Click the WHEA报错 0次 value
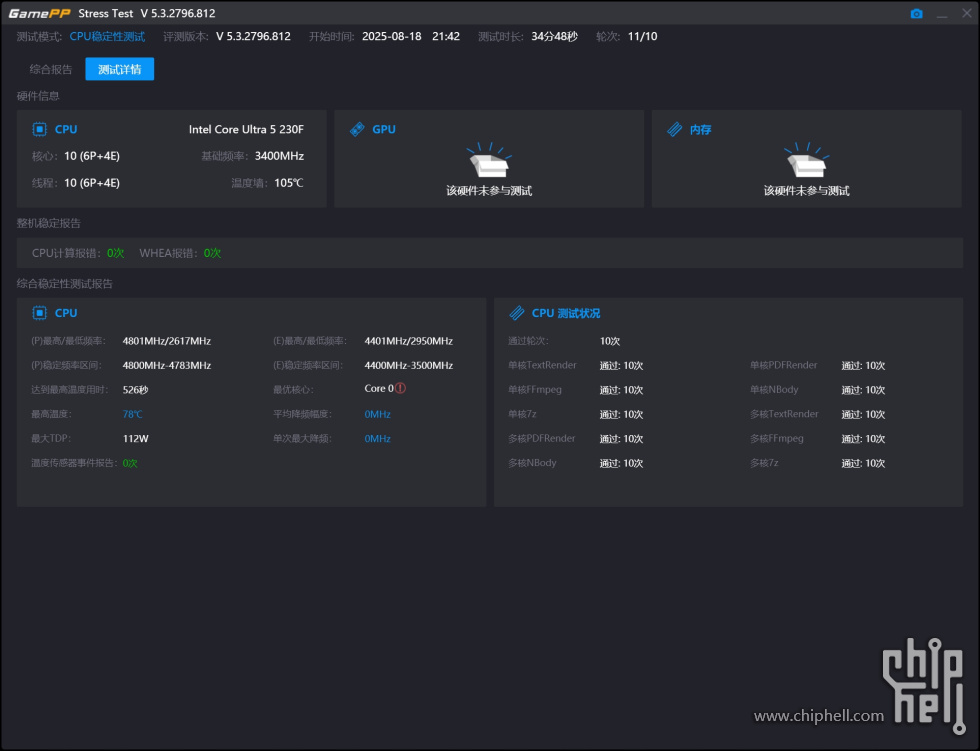The width and height of the screenshot is (980, 751). point(212,253)
